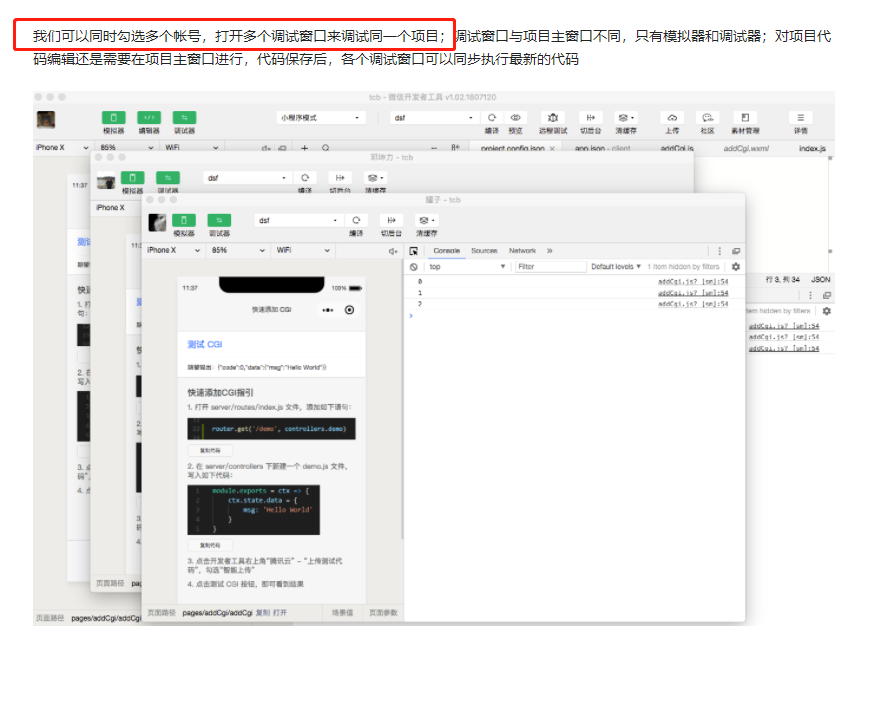
Task: Click the undock devtools icon in 猩子 window
Action: pos(736,251)
